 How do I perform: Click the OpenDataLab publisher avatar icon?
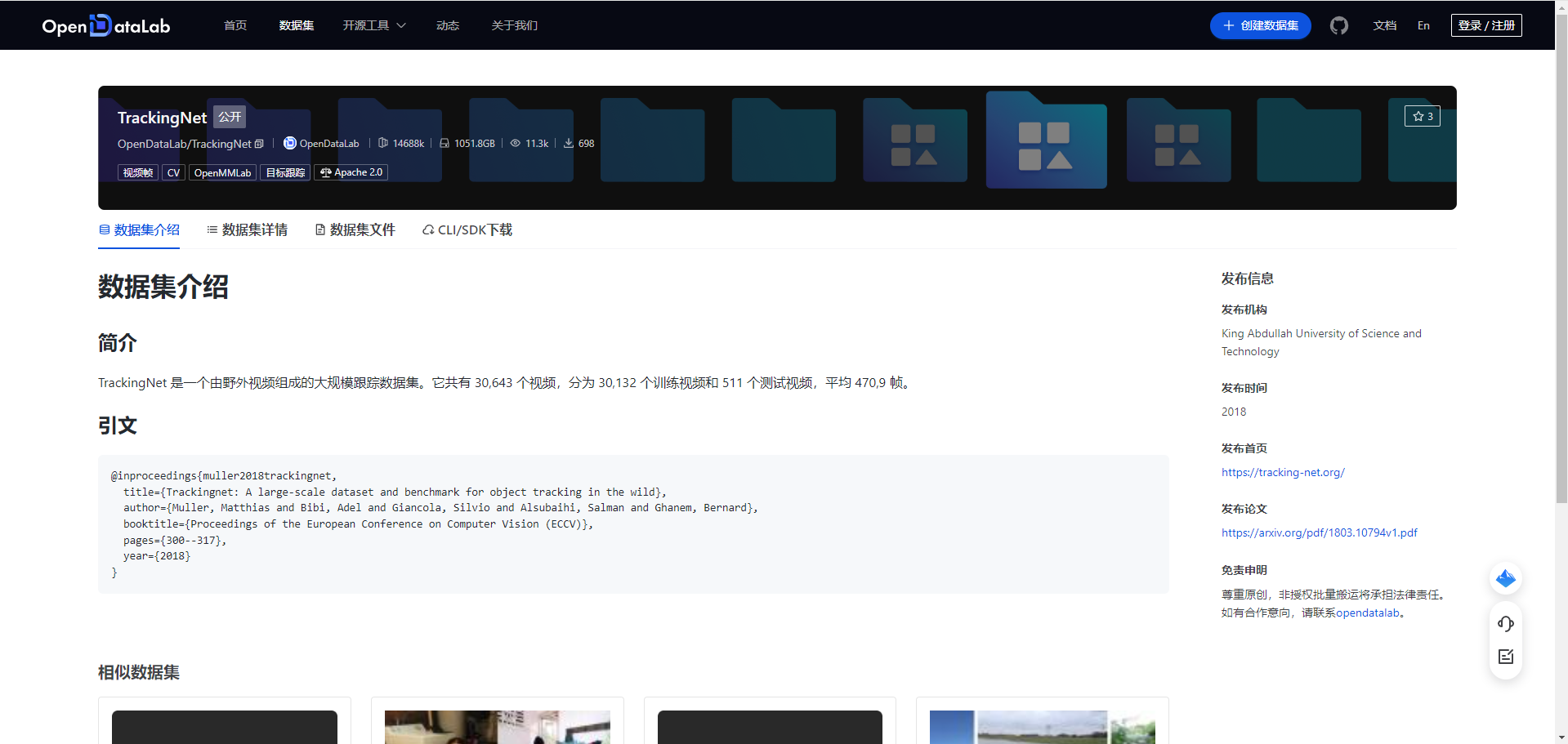[289, 143]
